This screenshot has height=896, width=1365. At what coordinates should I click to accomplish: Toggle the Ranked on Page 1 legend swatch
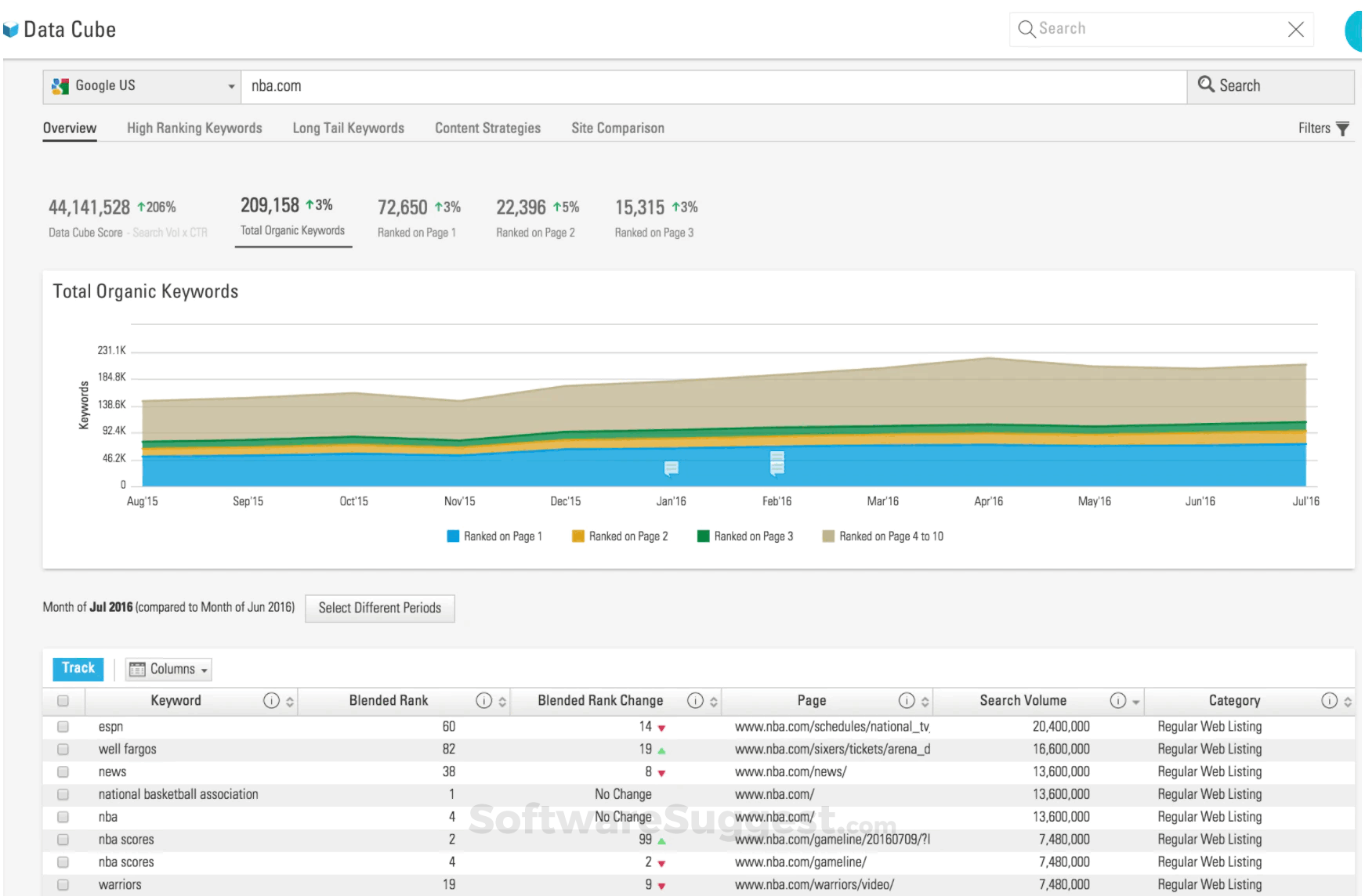point(453,536)
